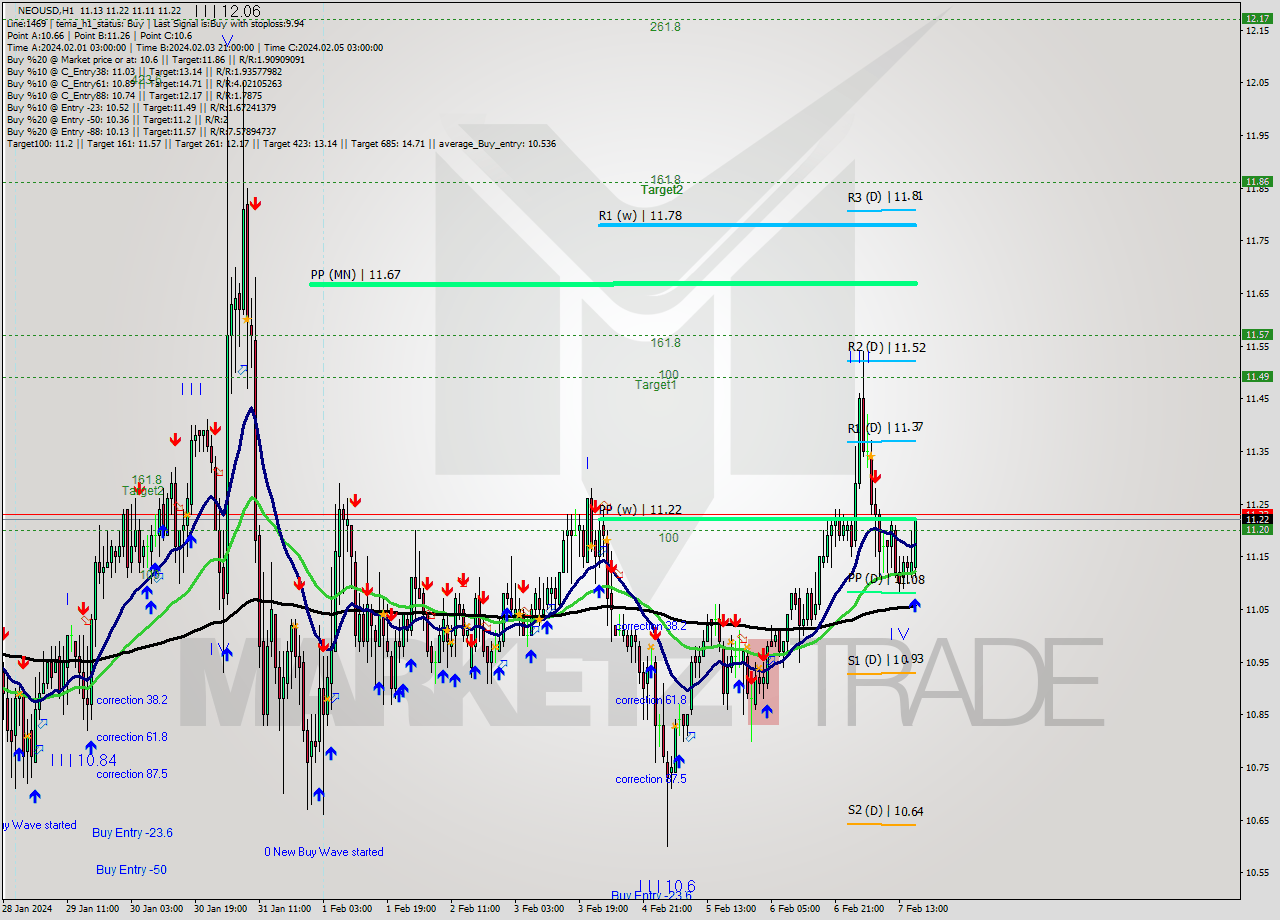The width and height of the screenshot is (1280, 920).
Task: Click the | | | 12.06 wave label
Action: point(227,11)
